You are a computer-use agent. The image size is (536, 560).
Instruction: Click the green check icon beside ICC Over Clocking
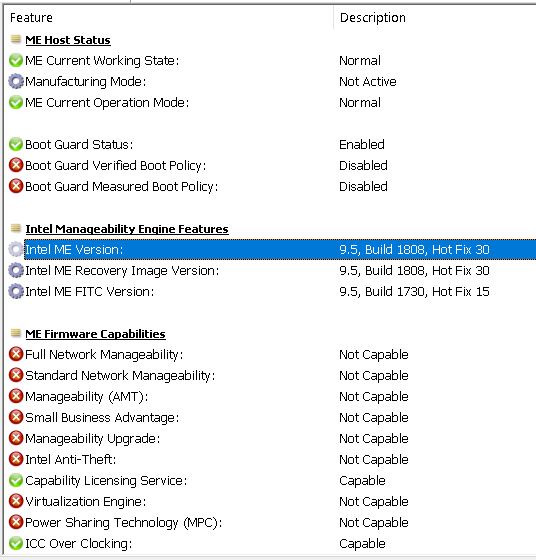pos(16,543)
